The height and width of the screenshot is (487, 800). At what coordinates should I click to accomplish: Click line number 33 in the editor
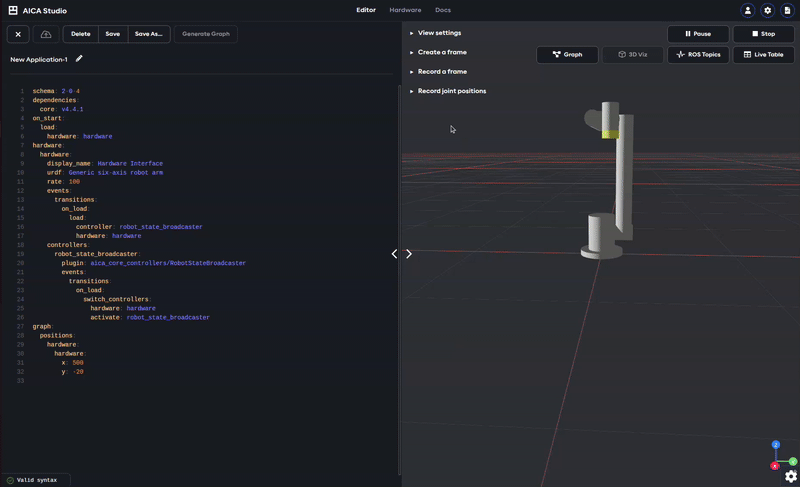(20, 381)
